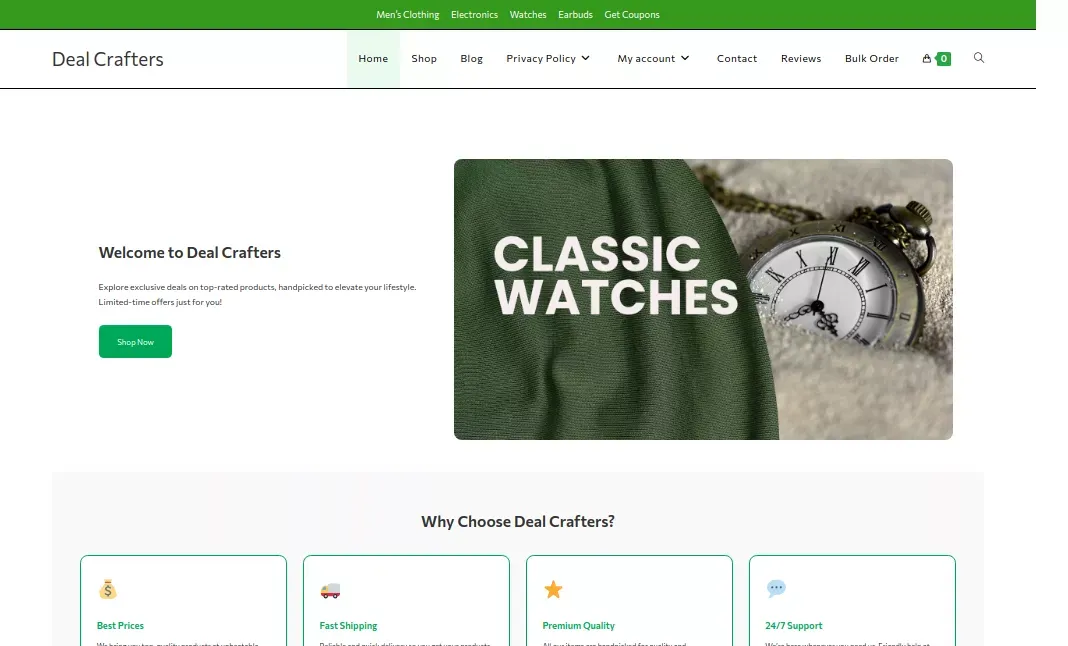Click the search magnifier icon

[979, 58]
